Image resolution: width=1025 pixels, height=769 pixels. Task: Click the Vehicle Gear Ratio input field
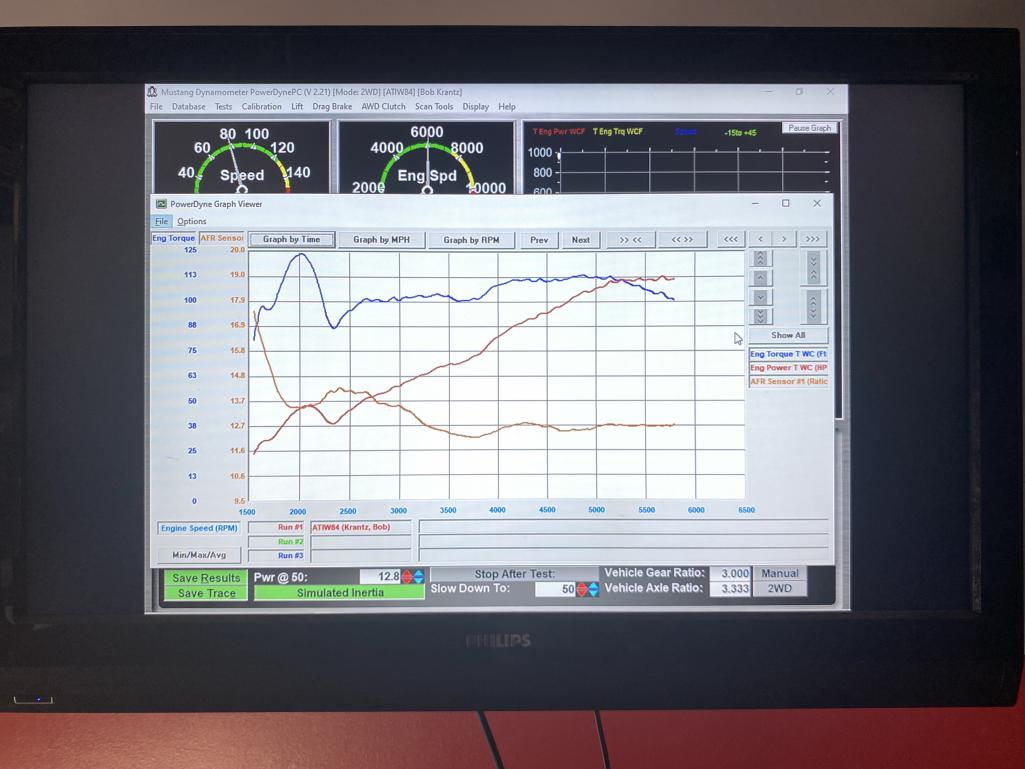coord(730,574)
